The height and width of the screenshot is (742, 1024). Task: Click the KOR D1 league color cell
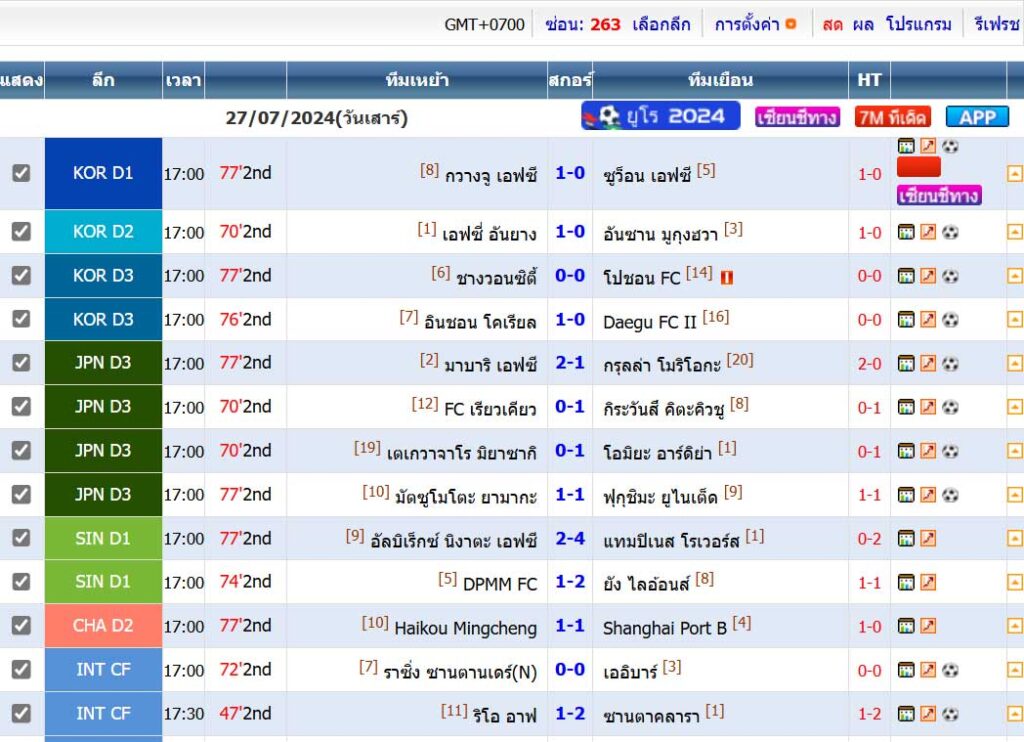tap(103, 173)
